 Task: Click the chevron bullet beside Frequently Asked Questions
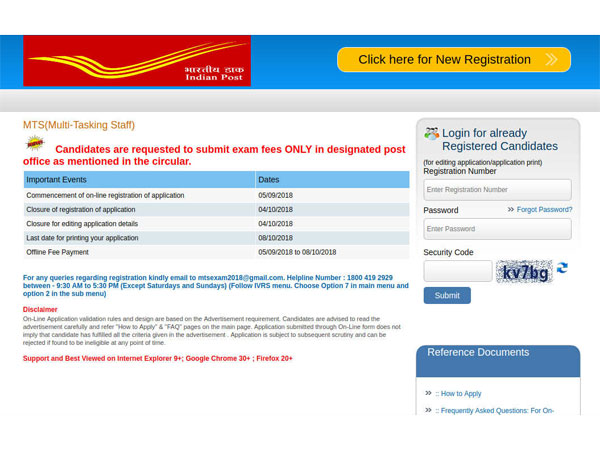click(428, 410)
